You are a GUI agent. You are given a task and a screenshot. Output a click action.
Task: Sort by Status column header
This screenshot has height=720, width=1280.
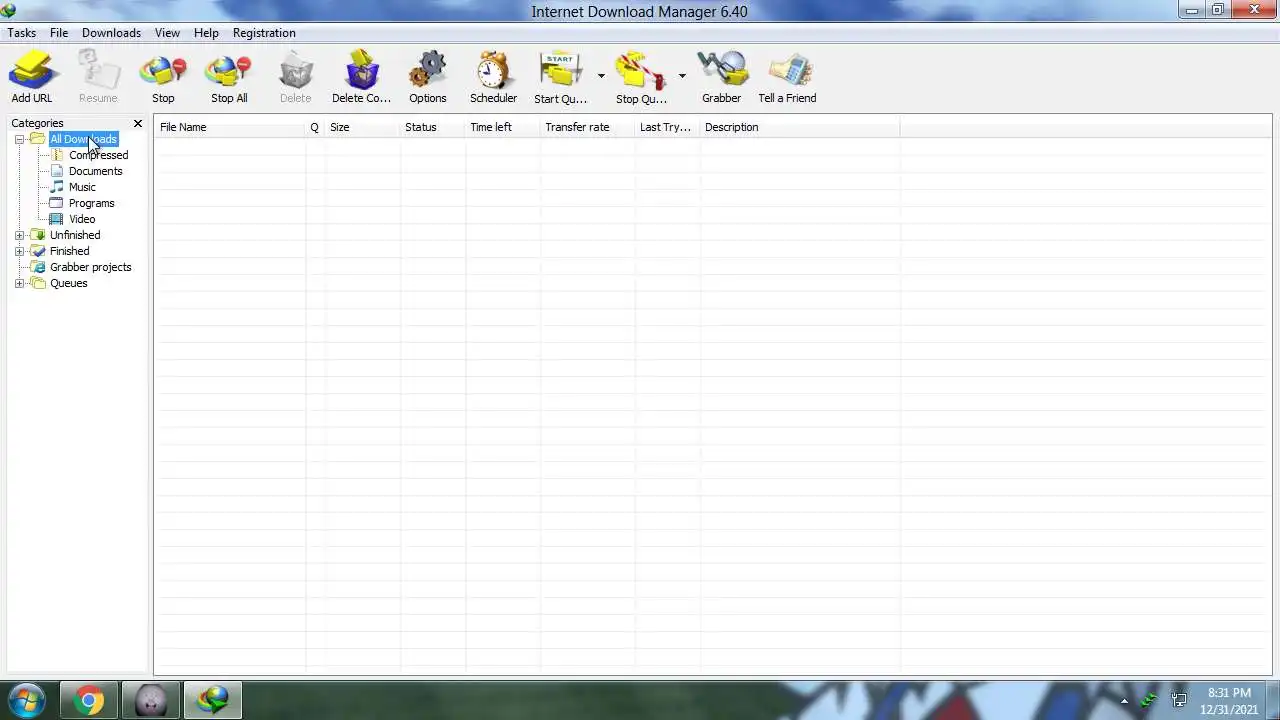(x=432, y=127)
